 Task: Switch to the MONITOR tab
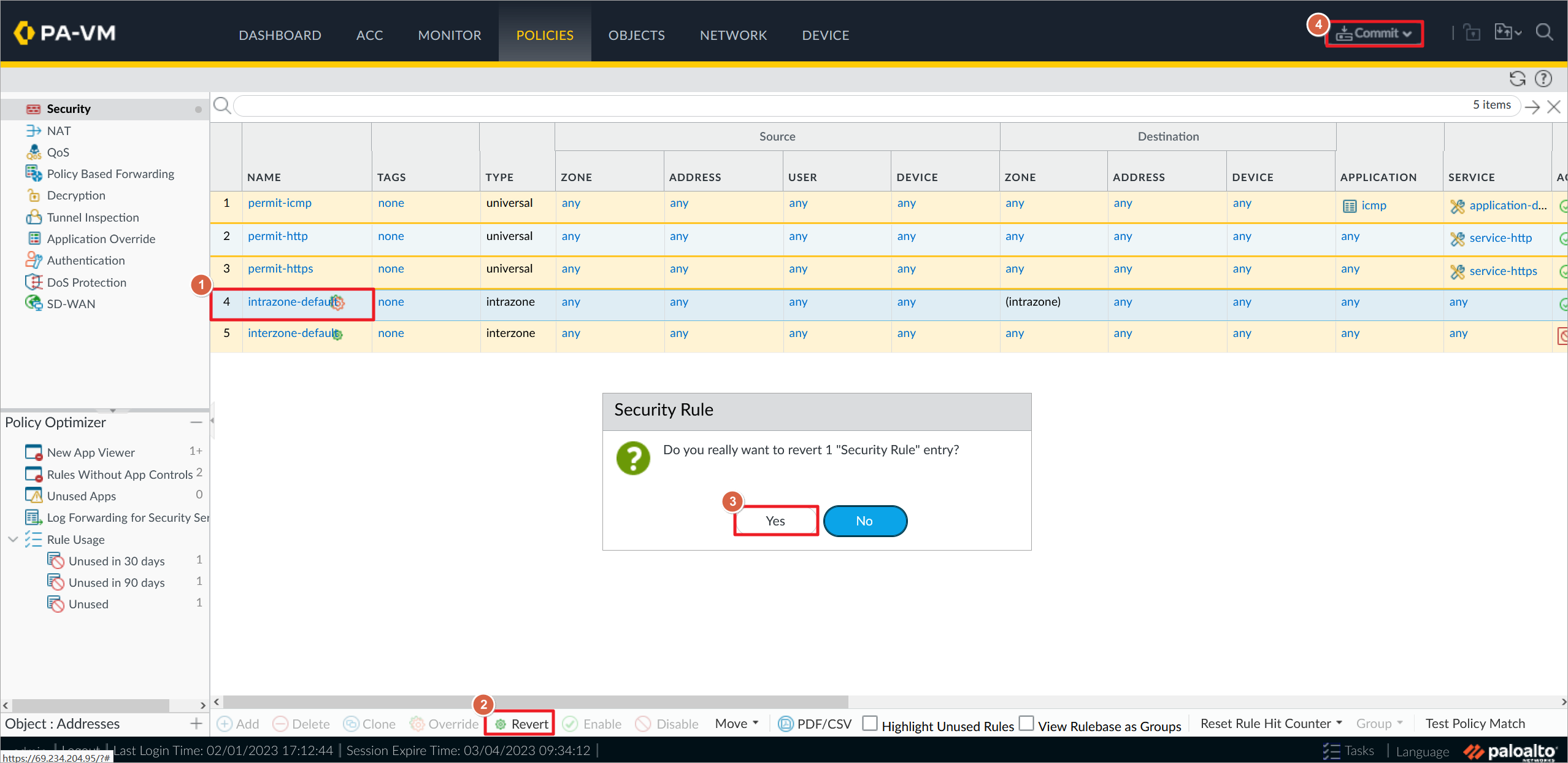pyautogui.click(x=450, y=36)
